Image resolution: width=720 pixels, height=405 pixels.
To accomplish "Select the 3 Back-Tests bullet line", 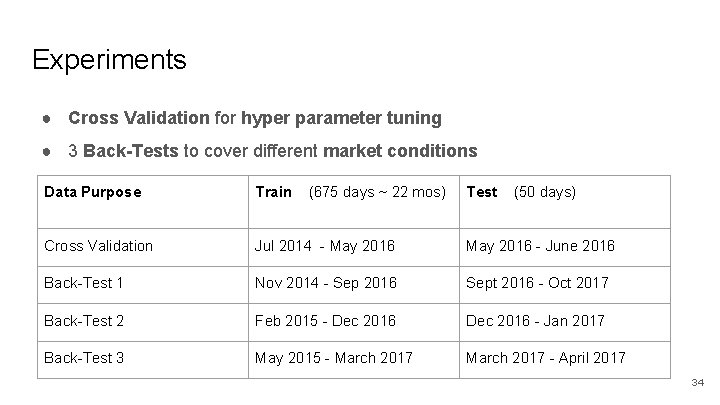I will 273,151.
